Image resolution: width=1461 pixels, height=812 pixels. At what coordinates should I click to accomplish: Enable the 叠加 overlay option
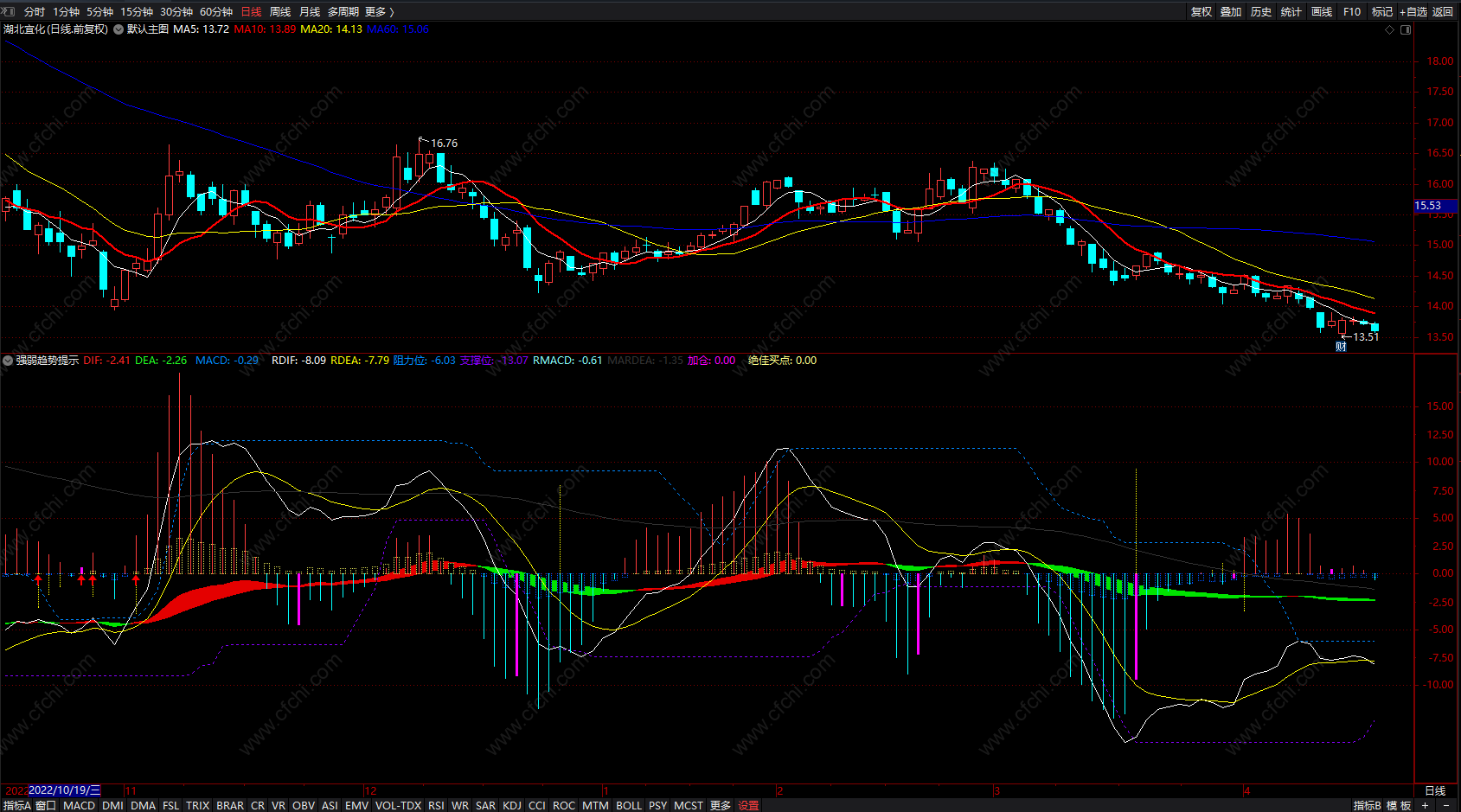tap(1231, 11)
